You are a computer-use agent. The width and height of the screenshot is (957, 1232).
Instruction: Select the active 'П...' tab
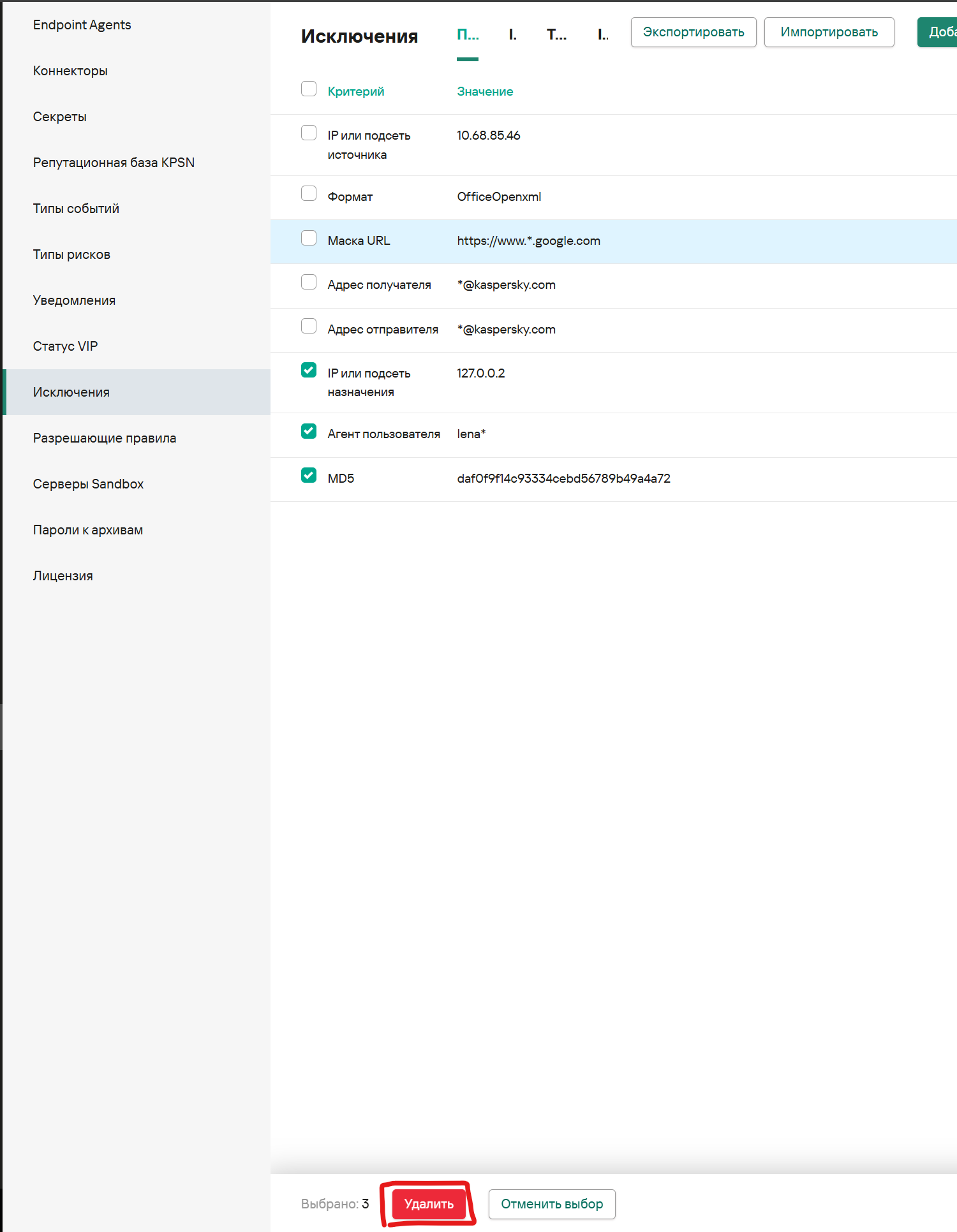pyautogui.click(x=468, y=35)
